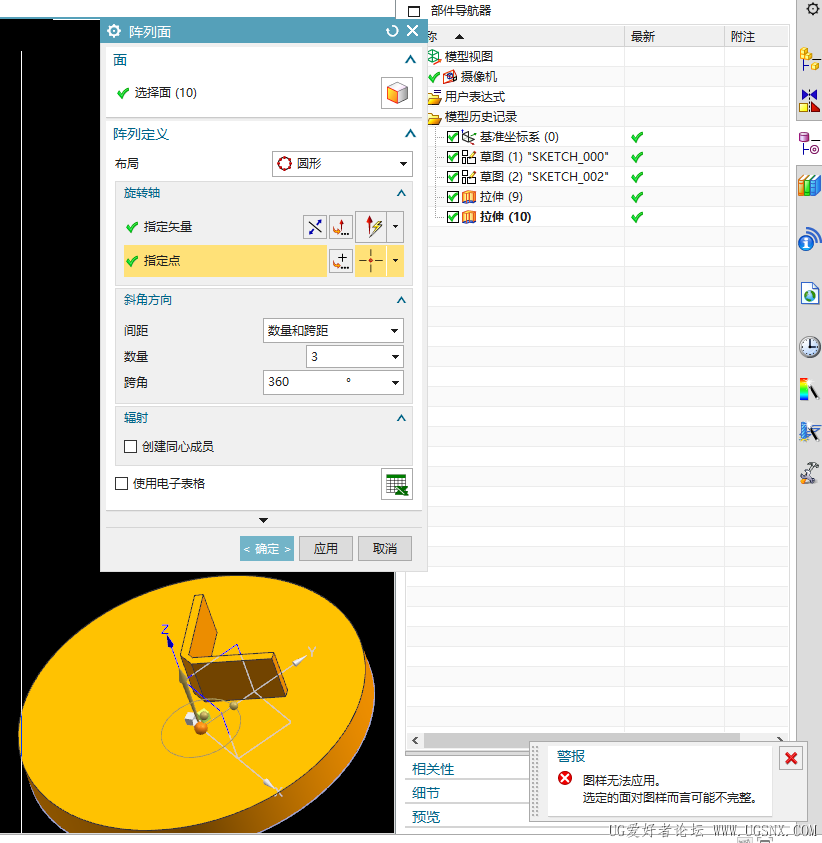Open the Preview panel tab
This screenshot has height=843, width=822.
coord(426,817)
